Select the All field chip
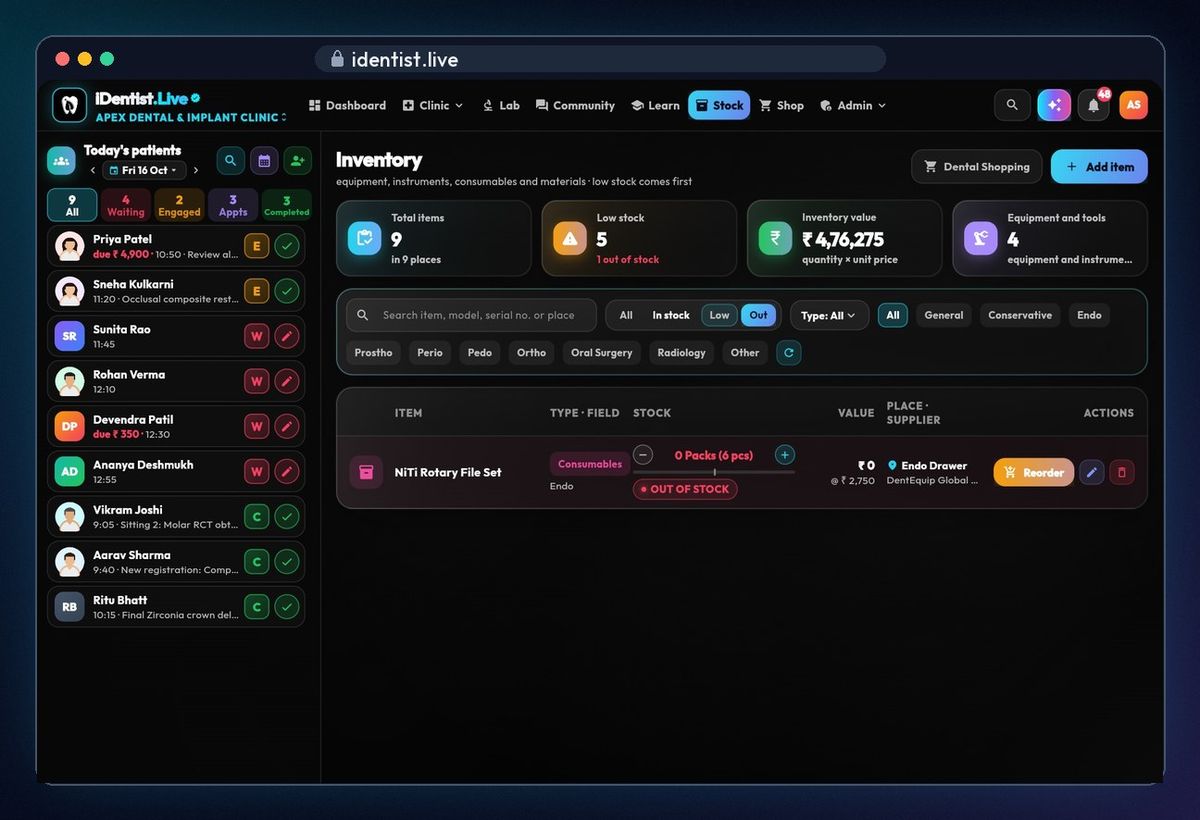The height and width of the screenshot is (820, 1200). [x=893, y=315]
